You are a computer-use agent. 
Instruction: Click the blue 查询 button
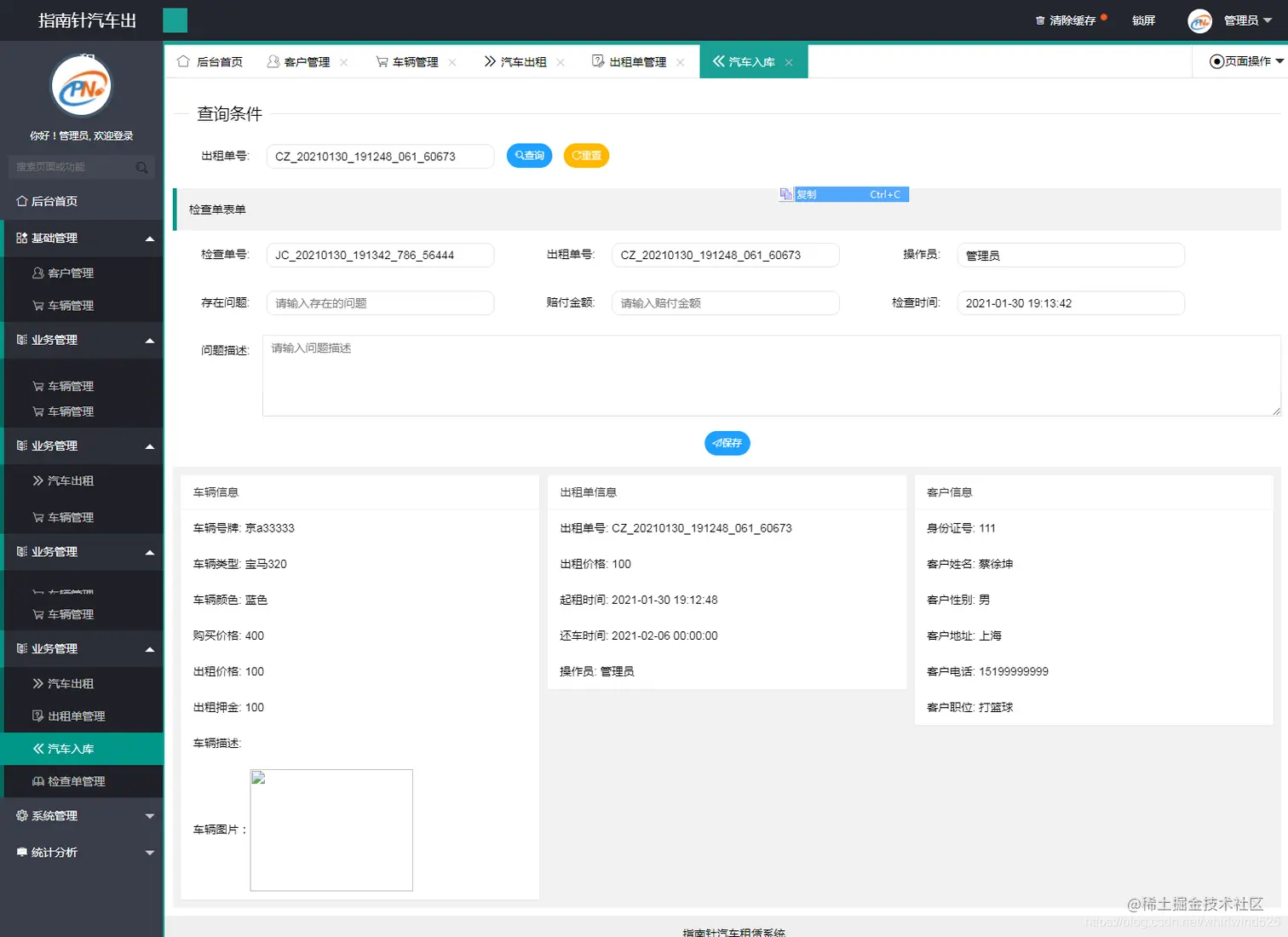pyautogui.click(x=530, y=156)
